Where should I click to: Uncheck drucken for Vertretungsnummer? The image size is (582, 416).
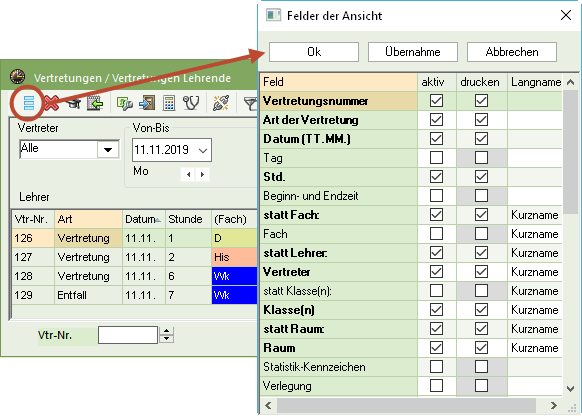point(481,101)
